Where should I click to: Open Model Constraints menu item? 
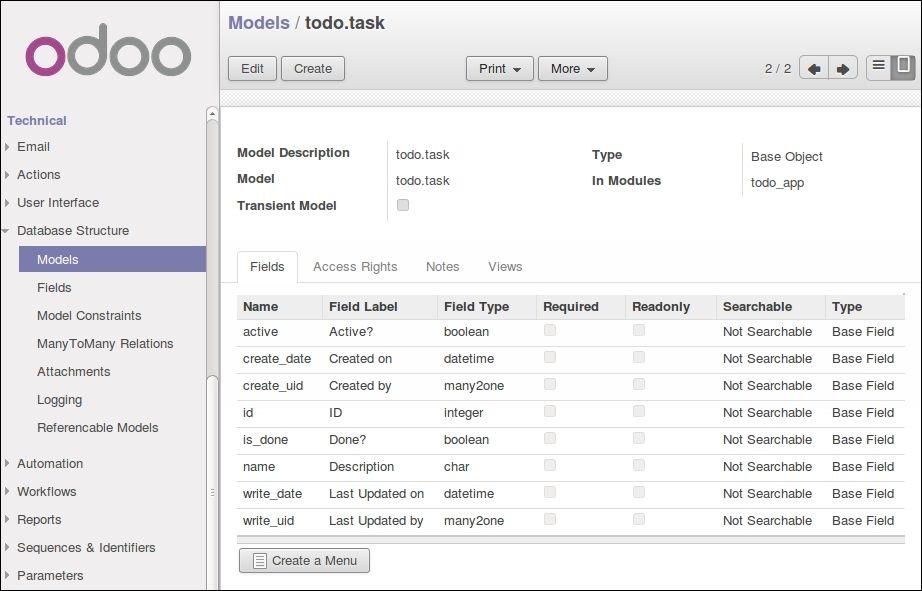coord(89,316)
